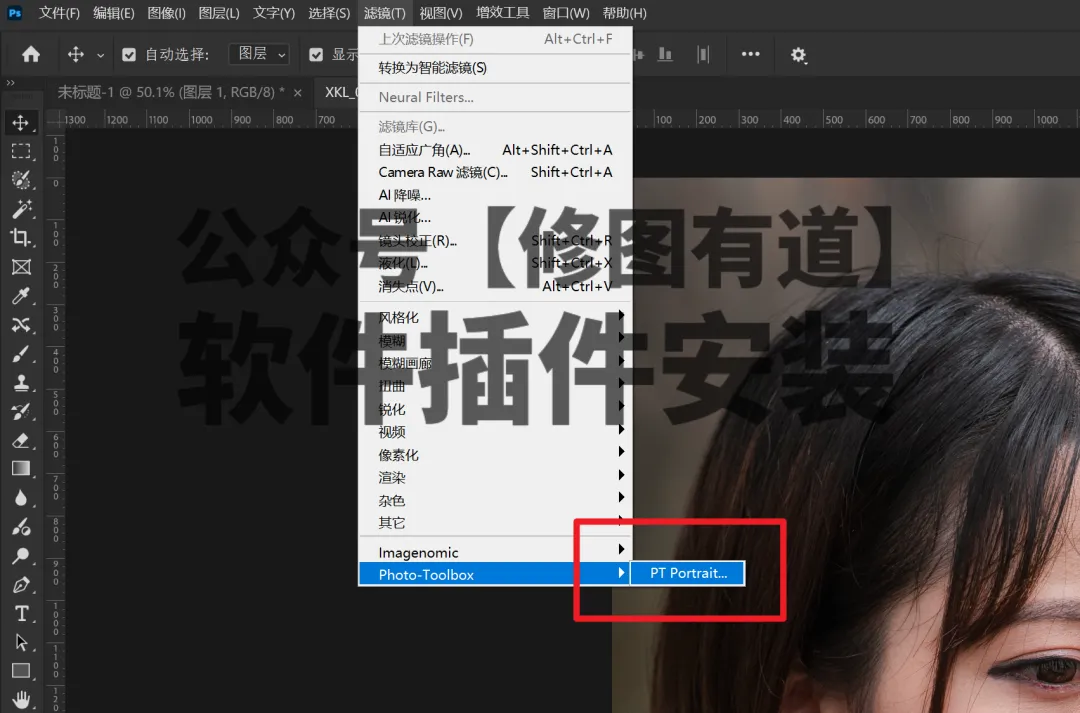
Task: Open the 图层(L) menu
Action: pyautogui.click(x=218, y=13)
